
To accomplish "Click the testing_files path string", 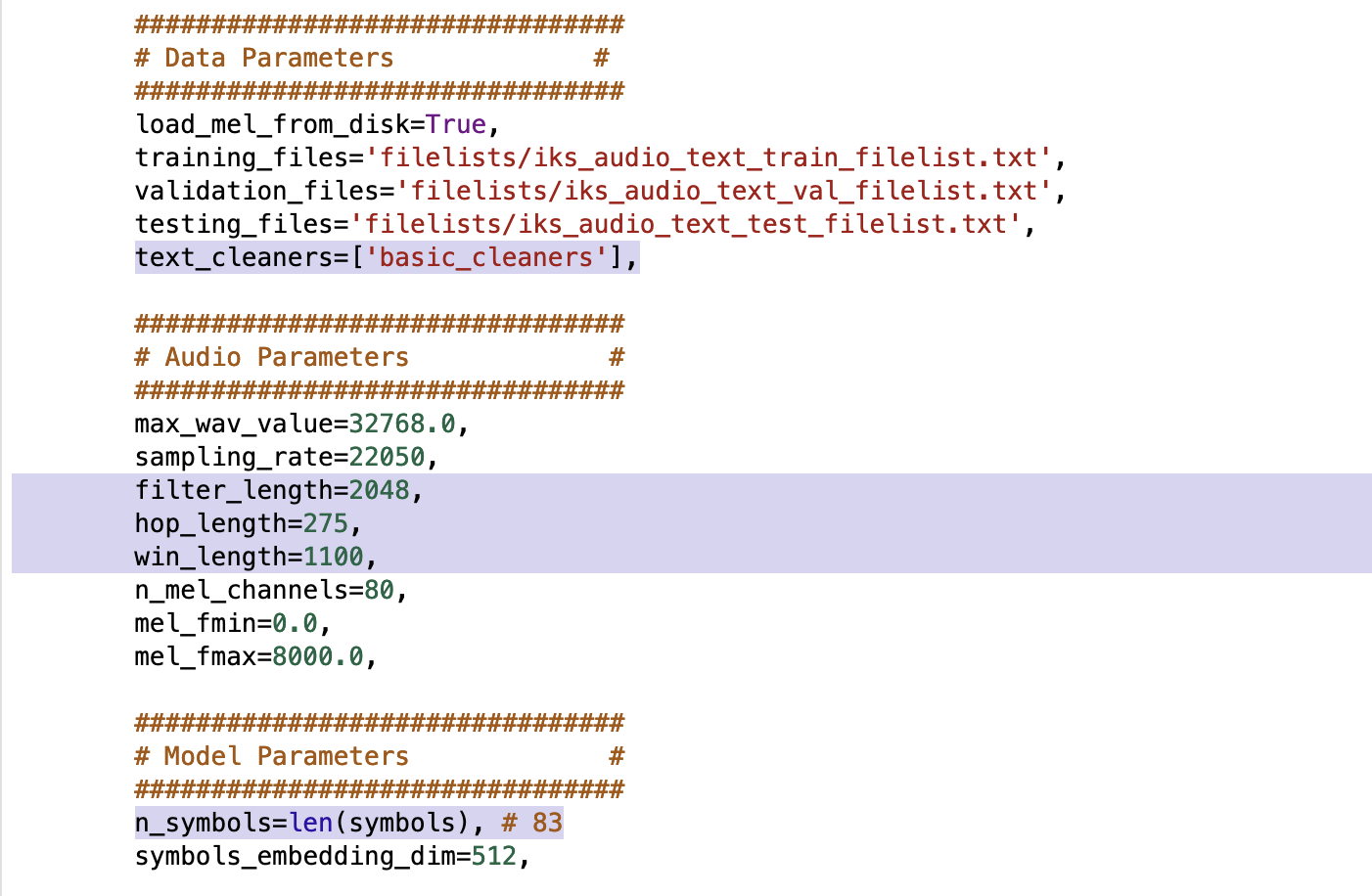I will 686,224.
